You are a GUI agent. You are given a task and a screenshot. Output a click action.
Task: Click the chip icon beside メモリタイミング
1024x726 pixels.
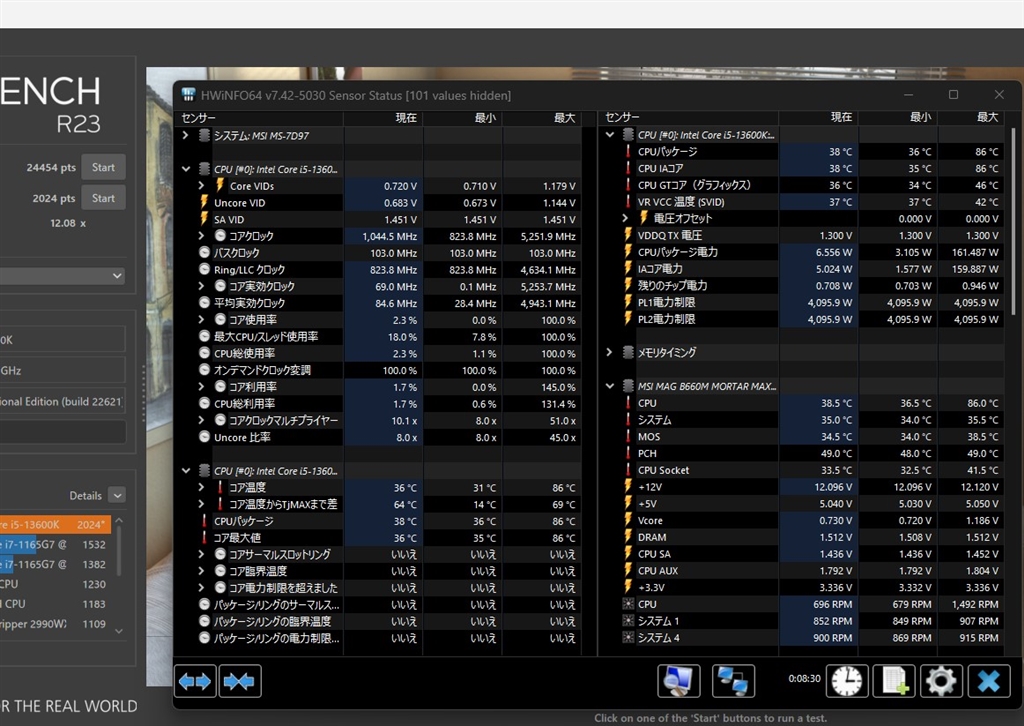coord(628,353)
